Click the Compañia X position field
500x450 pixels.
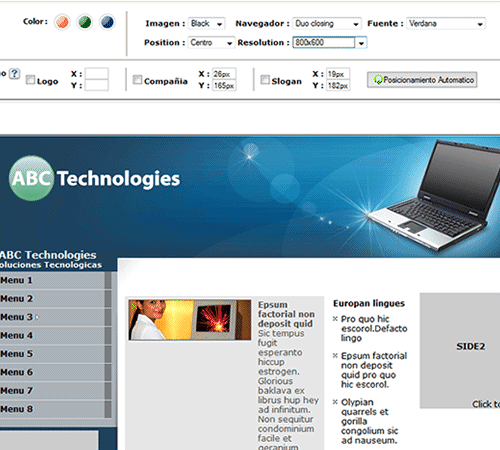[x=224, y=74]
